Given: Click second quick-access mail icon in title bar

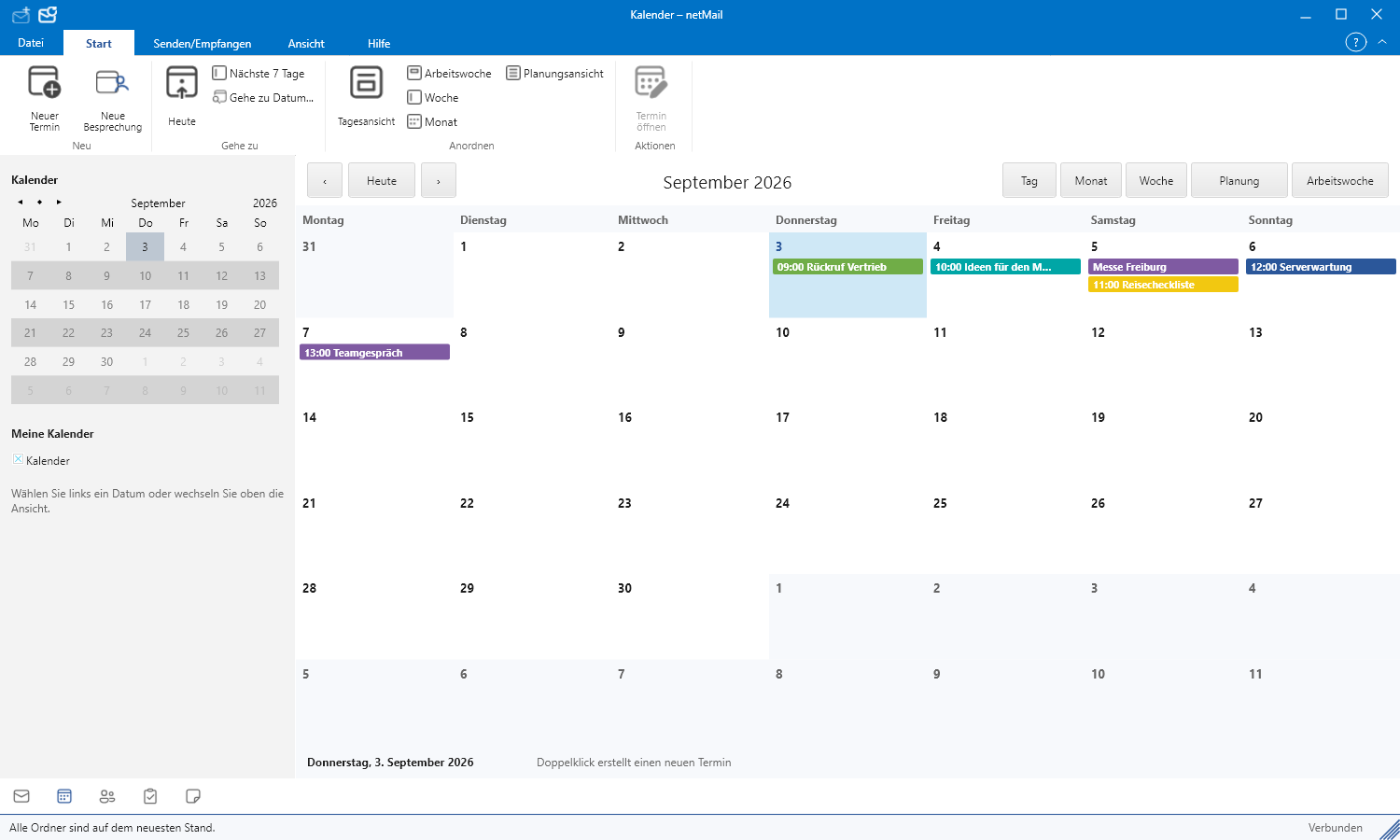Looking at the screenshot, I should point(48,14).
